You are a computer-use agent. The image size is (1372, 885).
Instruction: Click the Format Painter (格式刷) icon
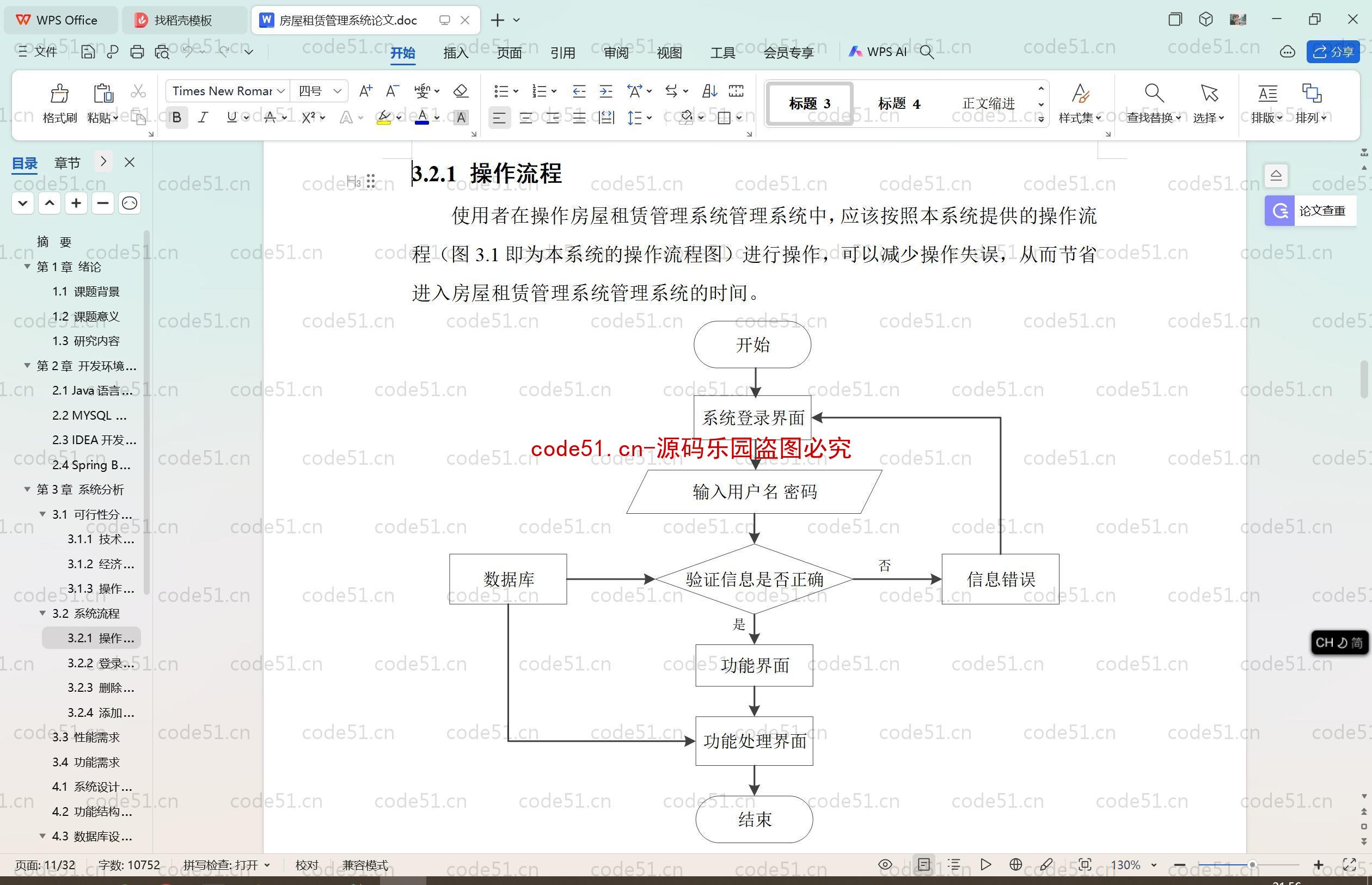pos(59,93)
